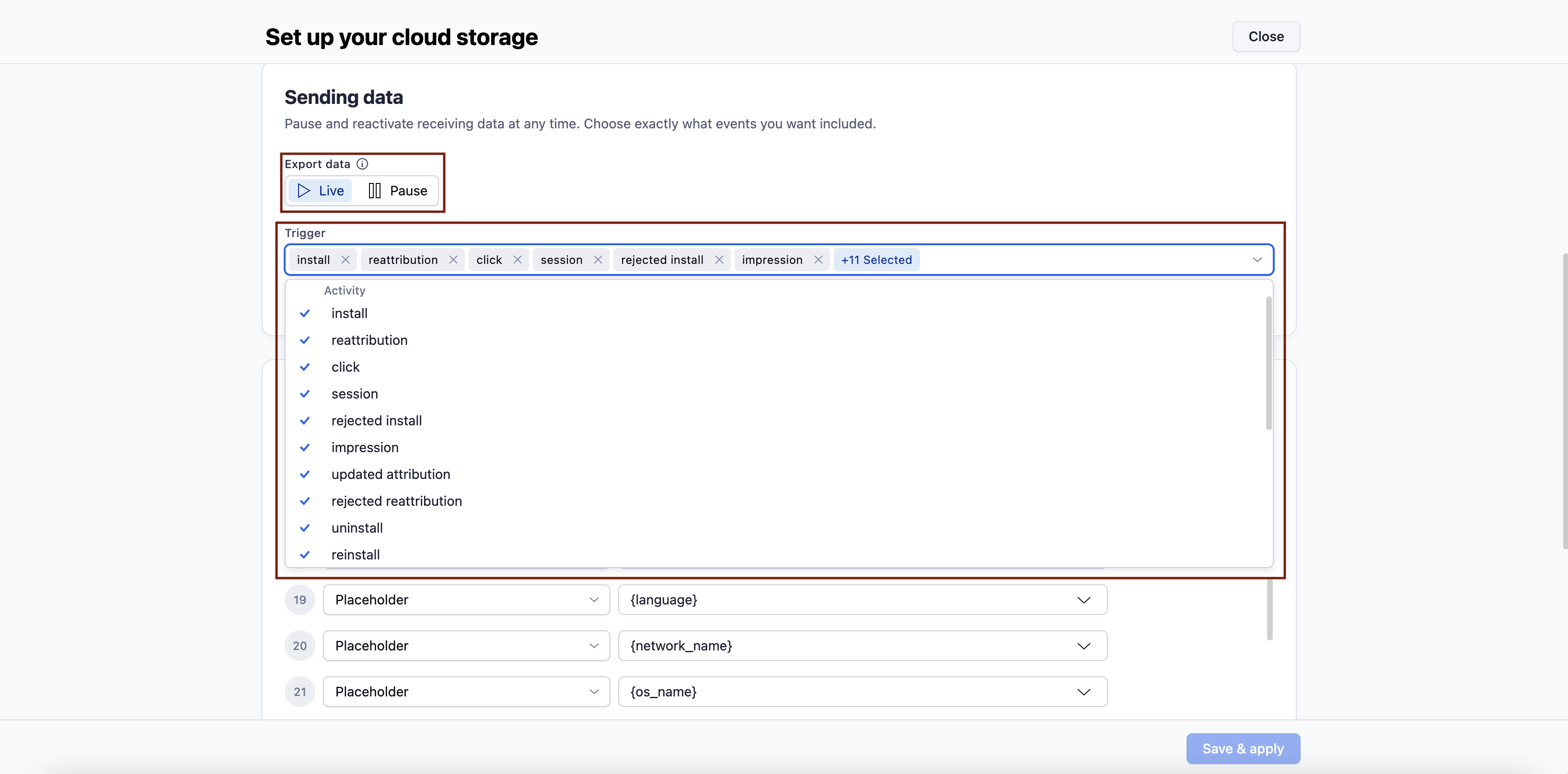Click the trigger list scrollbar
This screenshot has width=1568, height=774.
click(x=1268, y=363)
